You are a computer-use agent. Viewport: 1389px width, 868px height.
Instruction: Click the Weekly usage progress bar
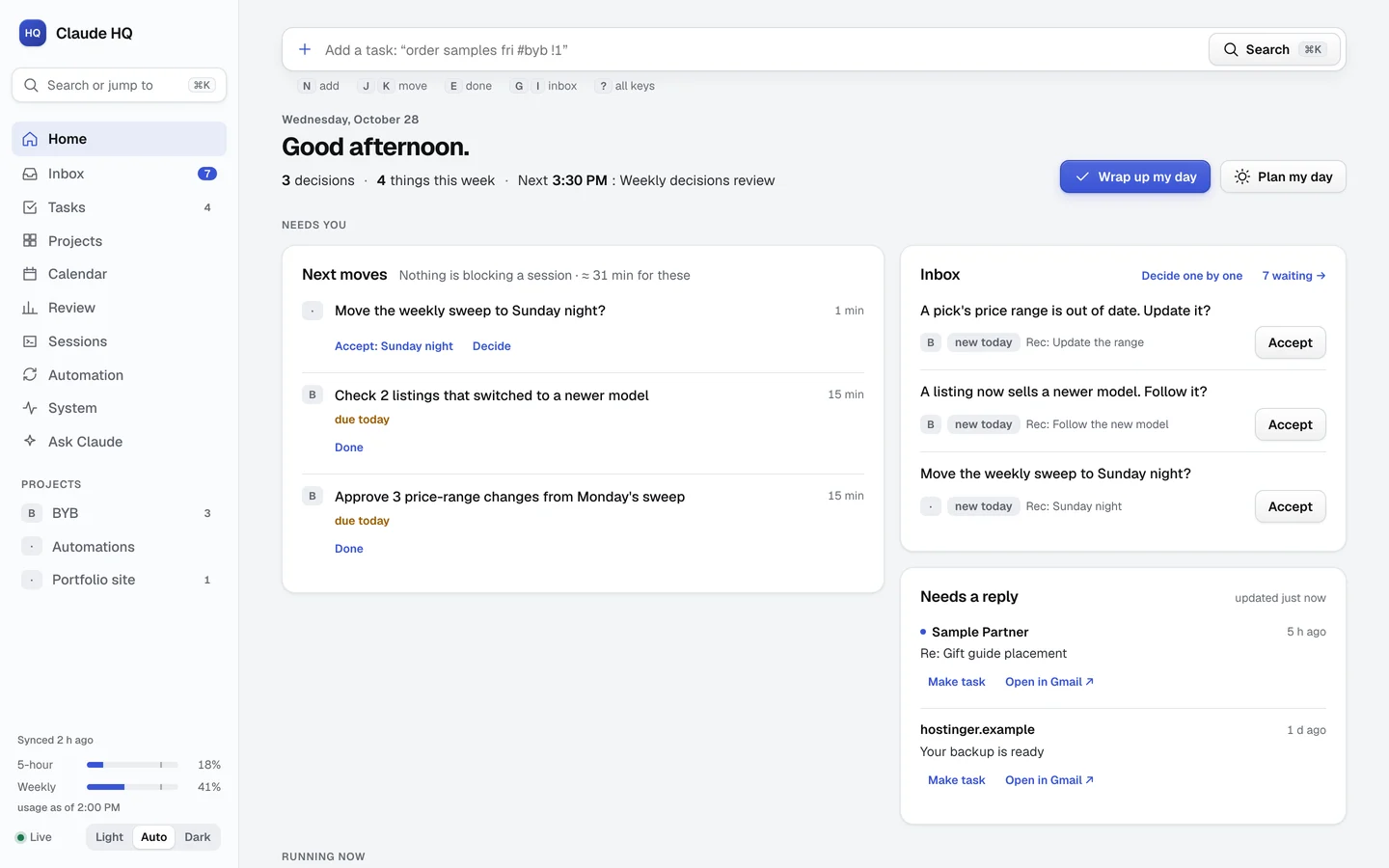pyautogui.click(x=132, y=787)
